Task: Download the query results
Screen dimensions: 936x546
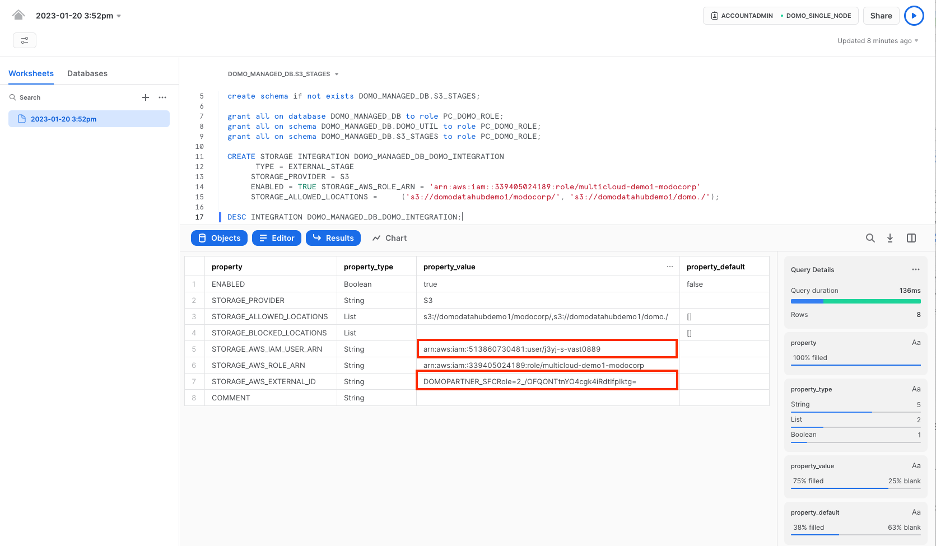Action: pyautogui.click(x=890, y=238)
